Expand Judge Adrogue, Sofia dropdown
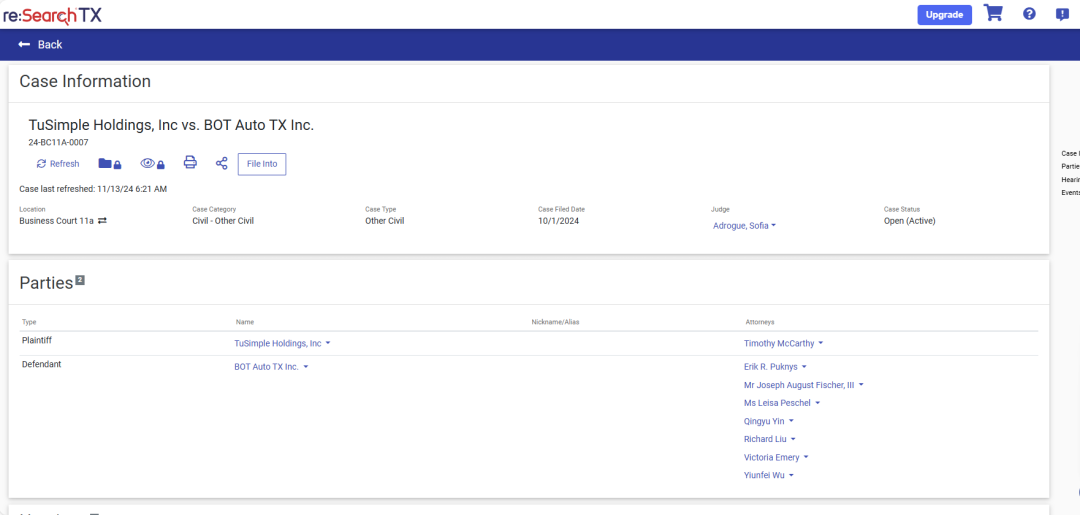 (745, 226)
